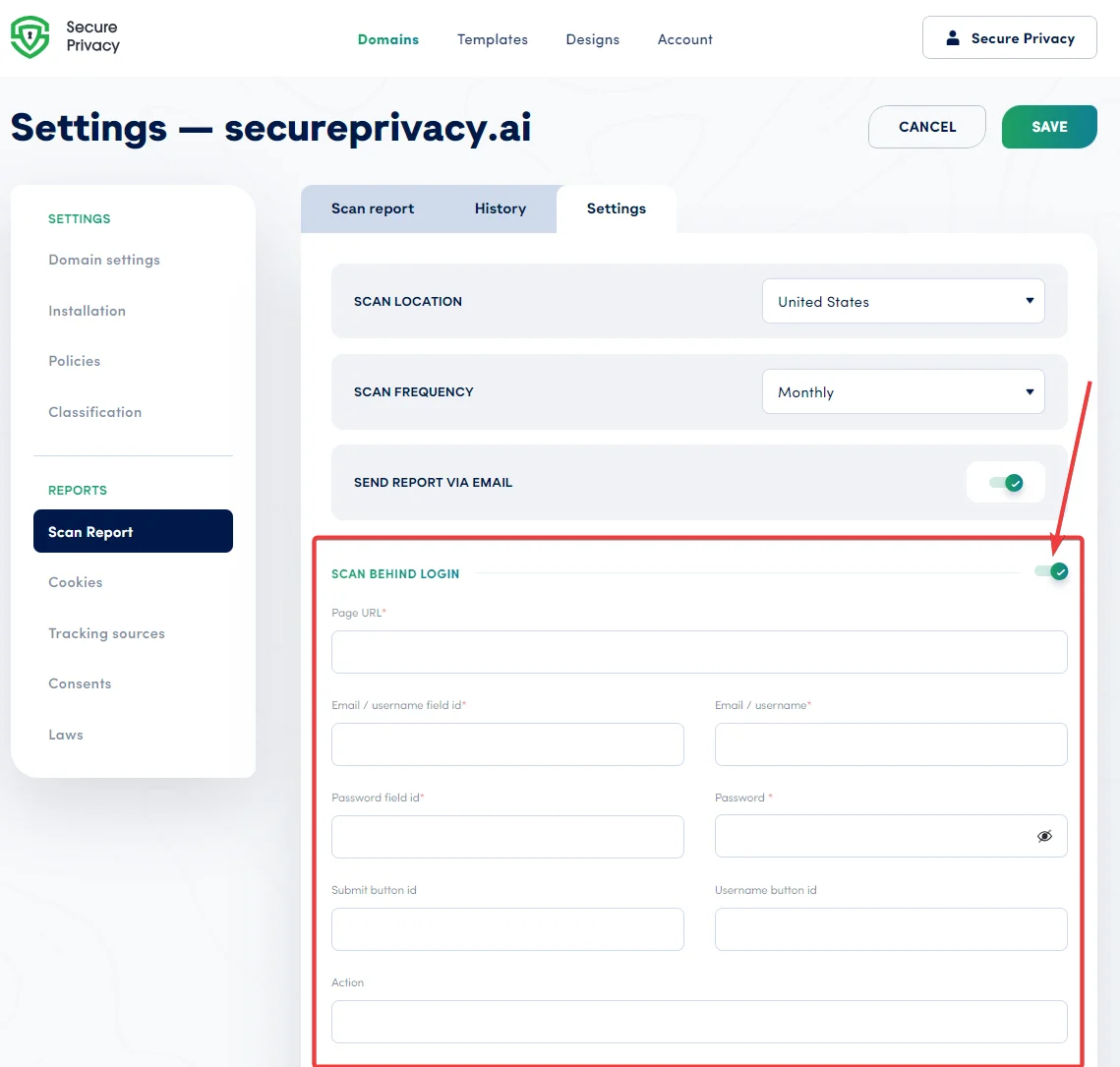Show the password using the eye icon
1120x1067 pixels.
point(1043,835)
